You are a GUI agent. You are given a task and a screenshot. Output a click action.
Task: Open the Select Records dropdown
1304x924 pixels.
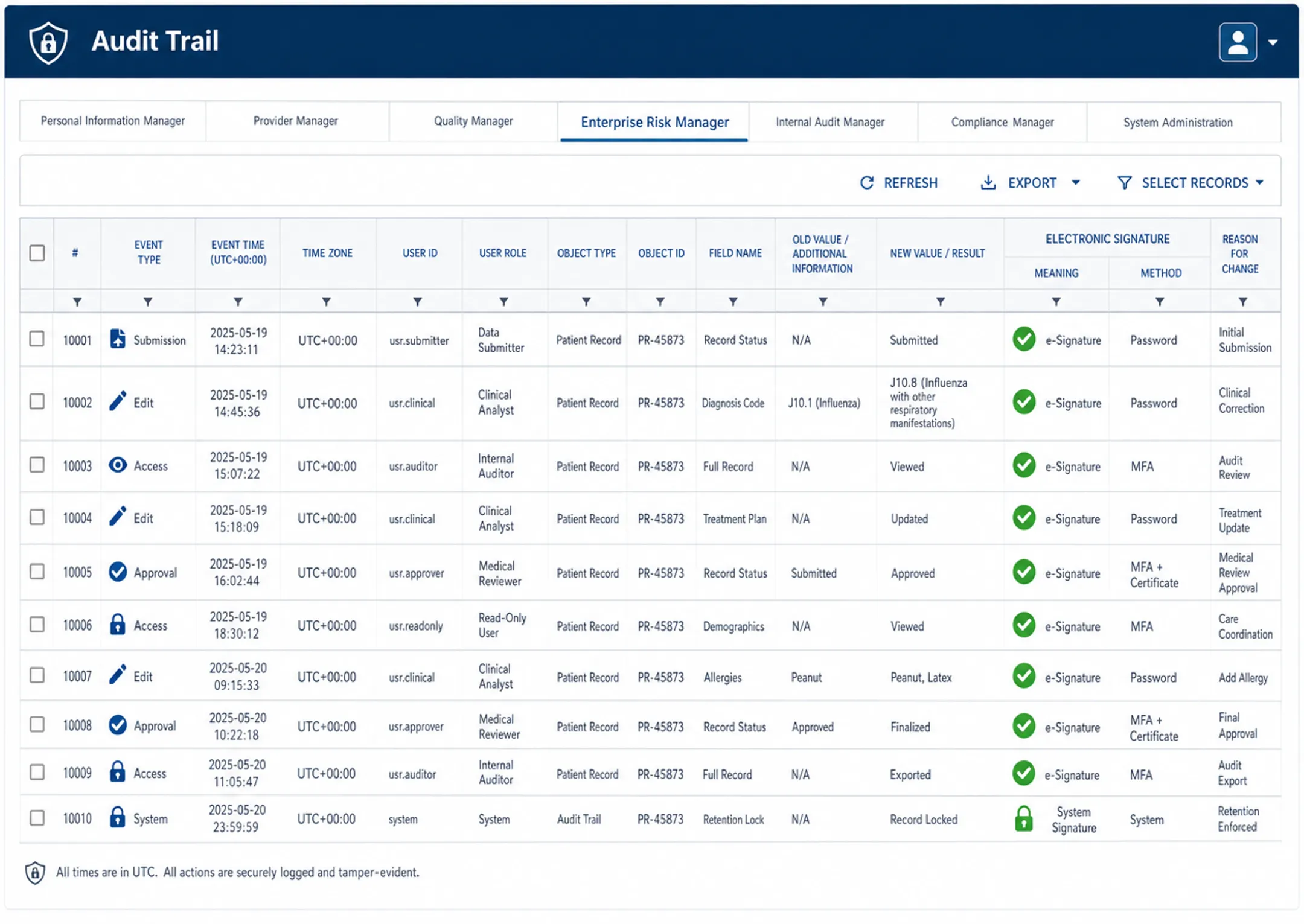coord(1191,182)
